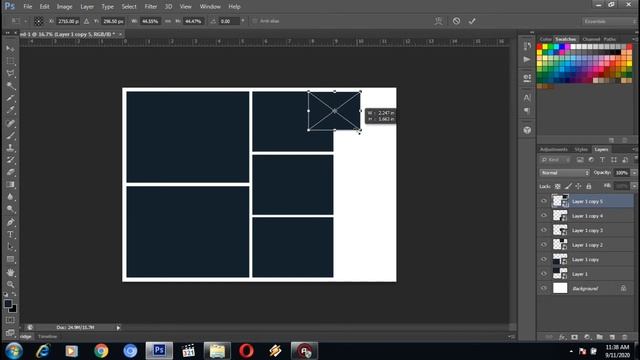Filter layers by shape layers

[x=614, y=160]
